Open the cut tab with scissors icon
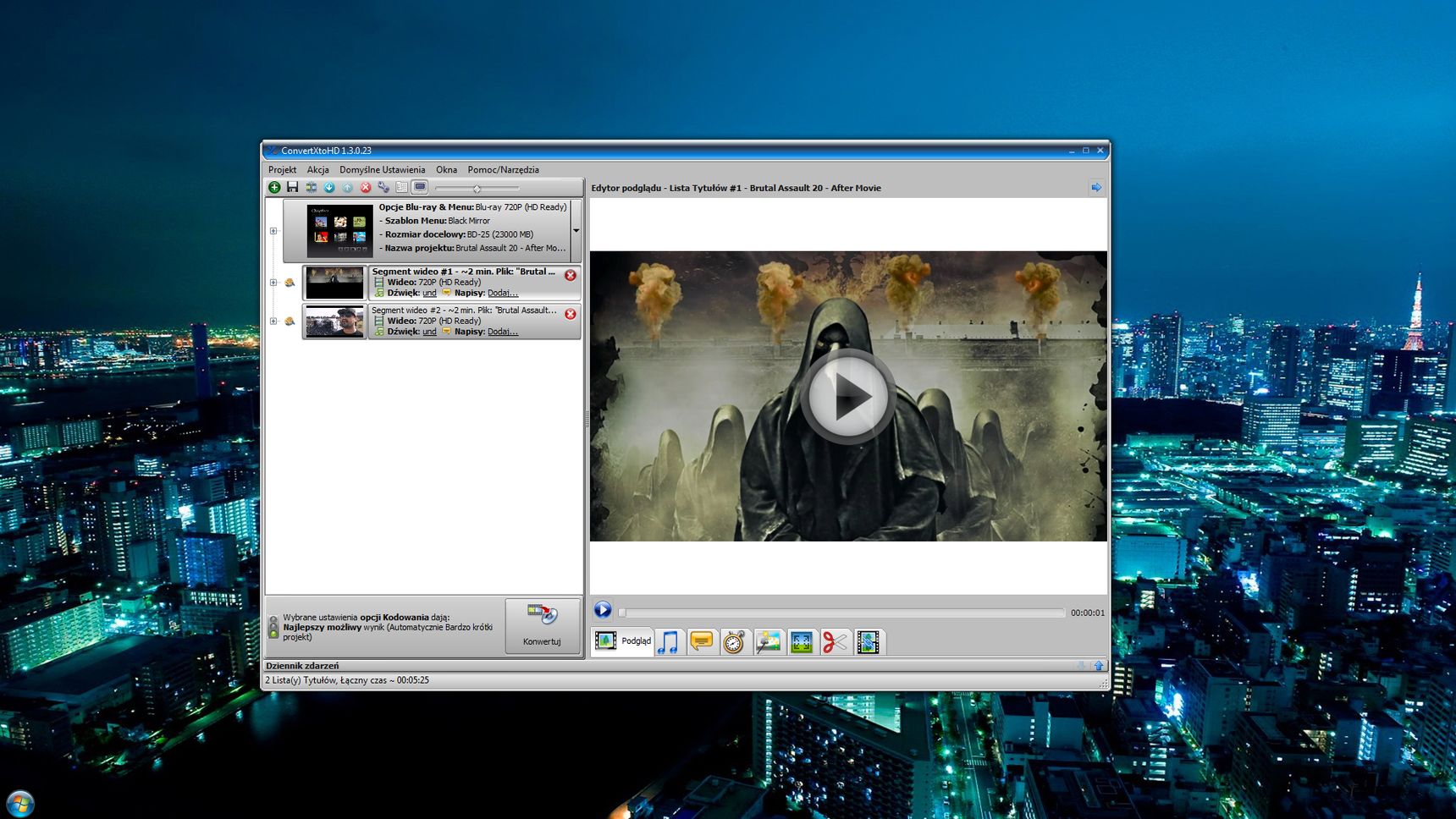The image size is (1456, 819). click(835, 642)
